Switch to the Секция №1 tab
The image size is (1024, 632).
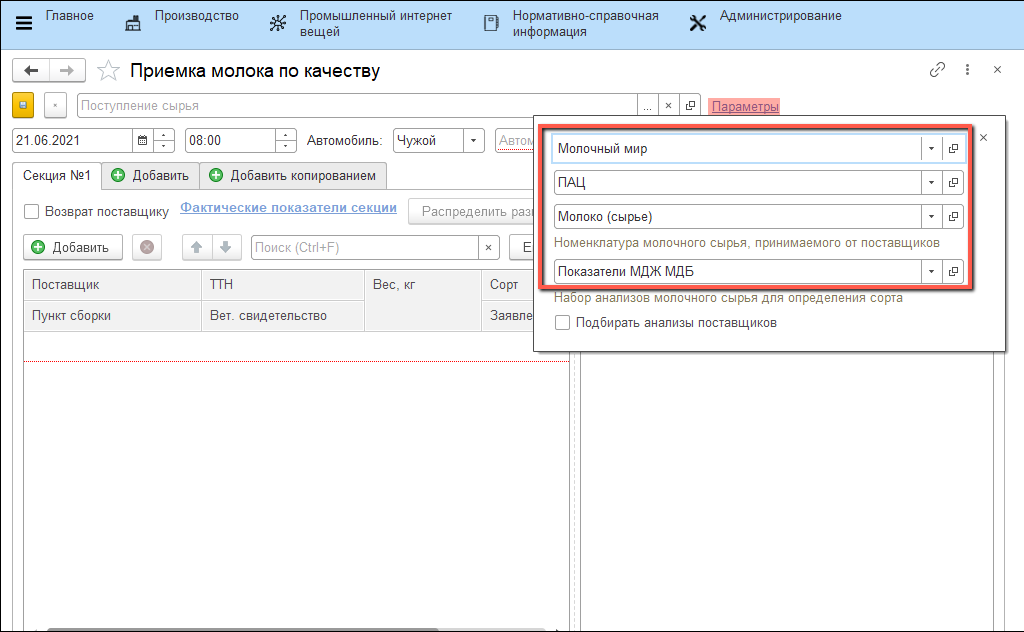click(x=57, y=176)
